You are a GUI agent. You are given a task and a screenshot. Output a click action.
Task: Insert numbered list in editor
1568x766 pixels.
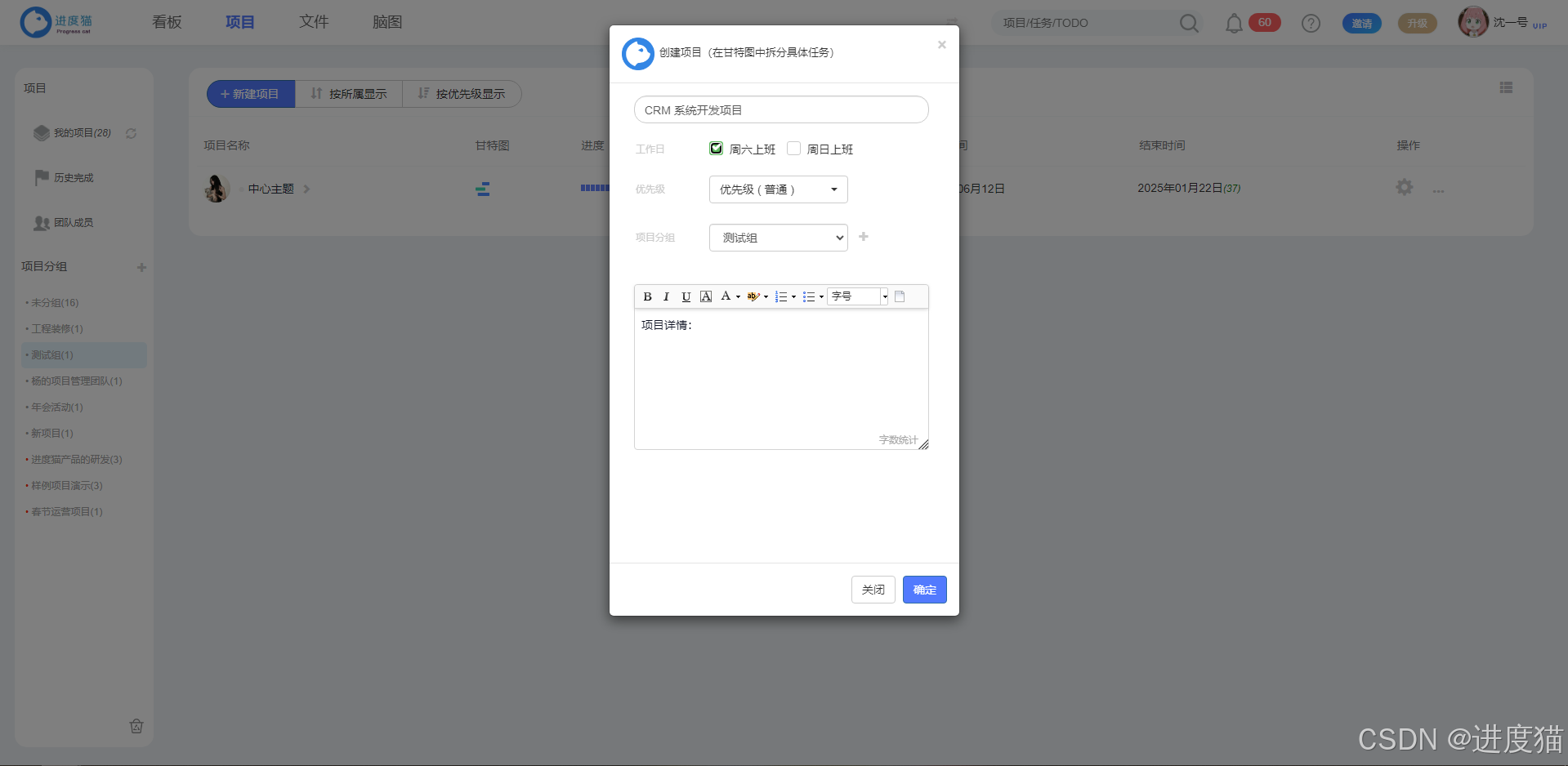(x=781, y=296)
